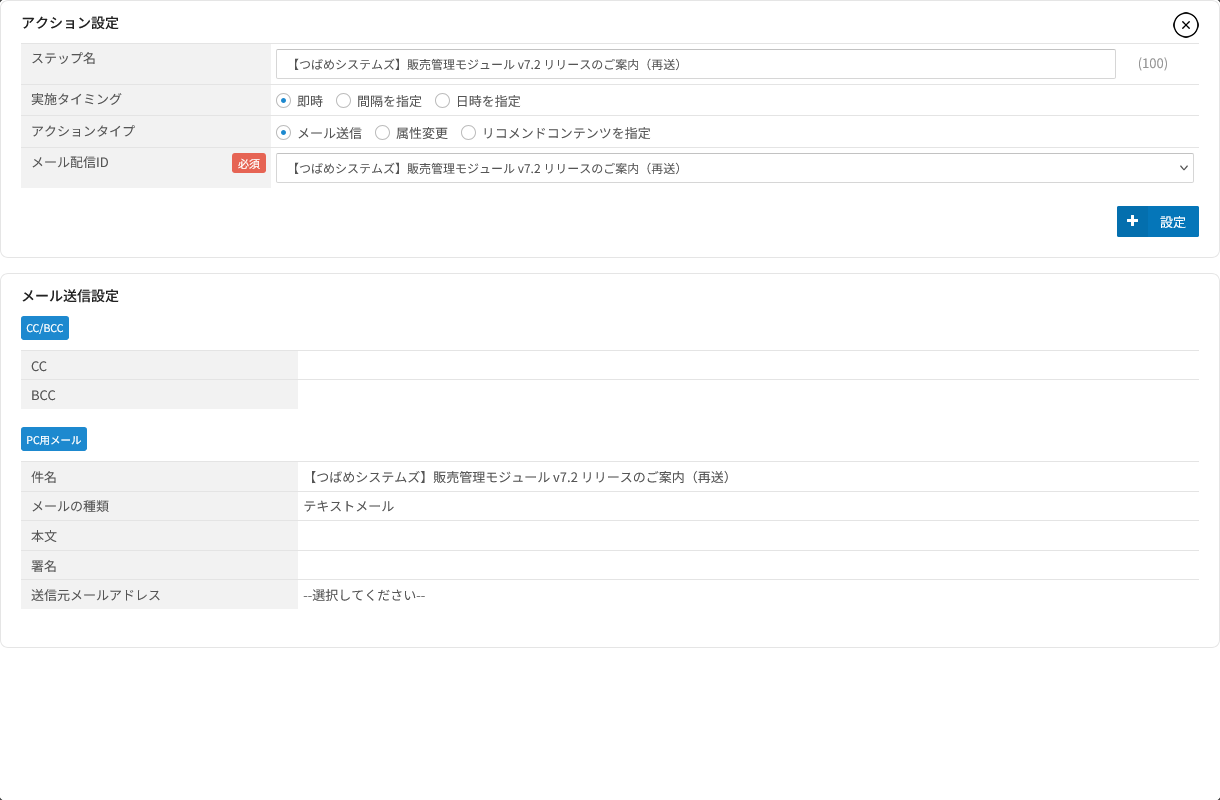Viewport: 1220px width, 800px height.
Task: Choose メール送信 action type radio
Action: pyautogui.click(x=284, y=132)
